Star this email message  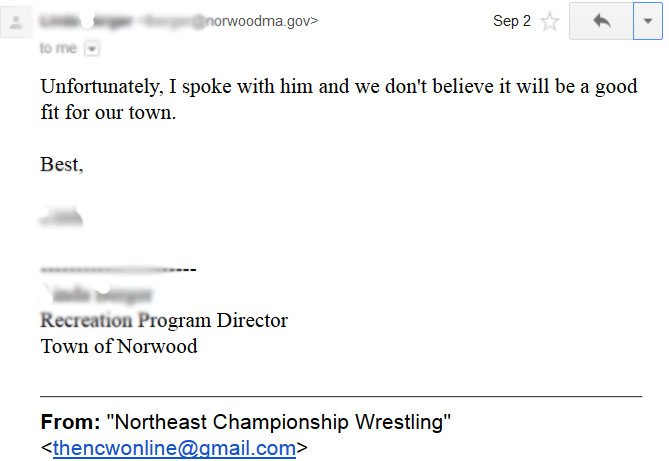pyautogui.click(x=549, y=21)
